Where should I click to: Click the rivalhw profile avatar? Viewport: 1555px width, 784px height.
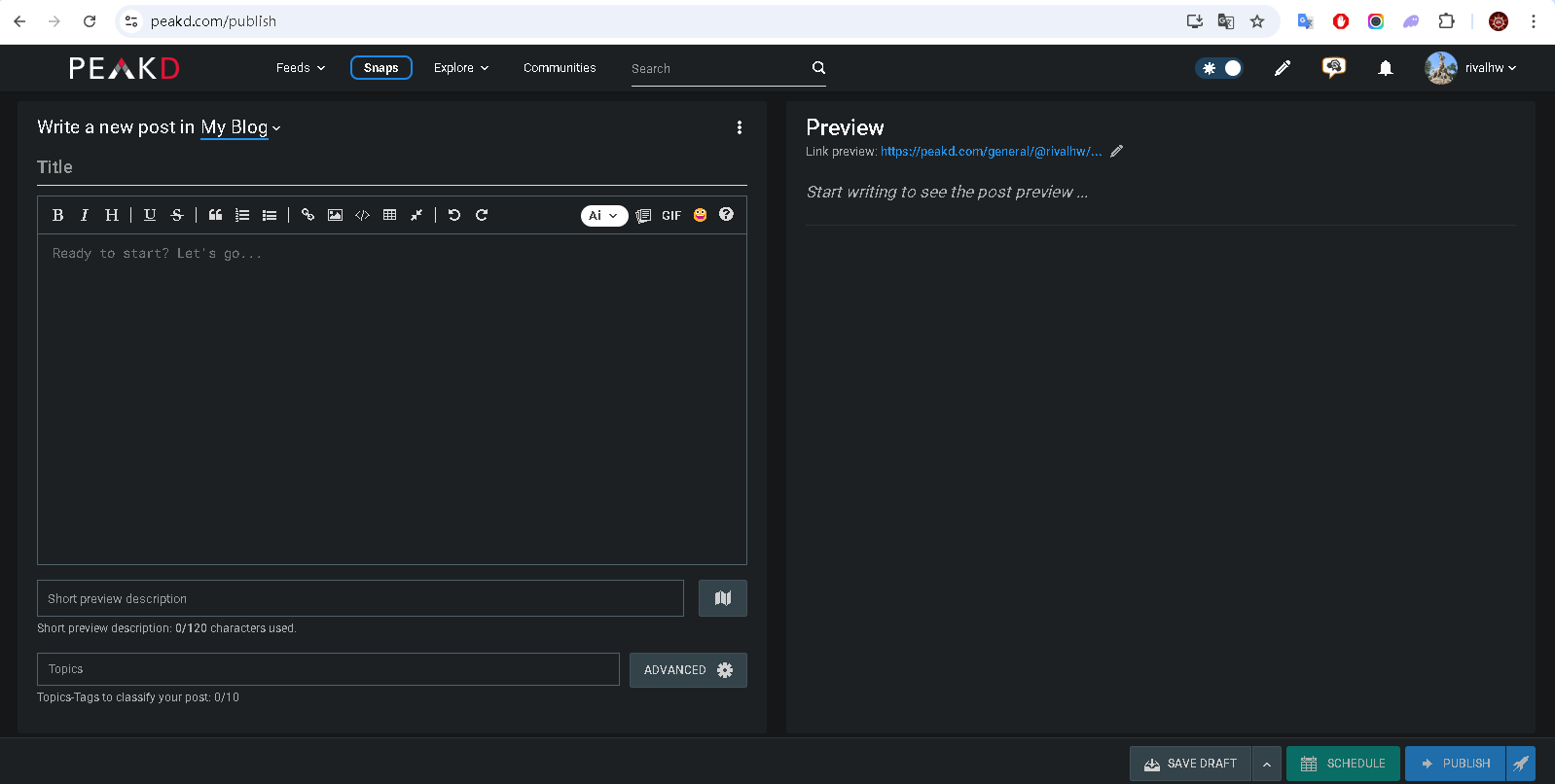pos(1441,68)
